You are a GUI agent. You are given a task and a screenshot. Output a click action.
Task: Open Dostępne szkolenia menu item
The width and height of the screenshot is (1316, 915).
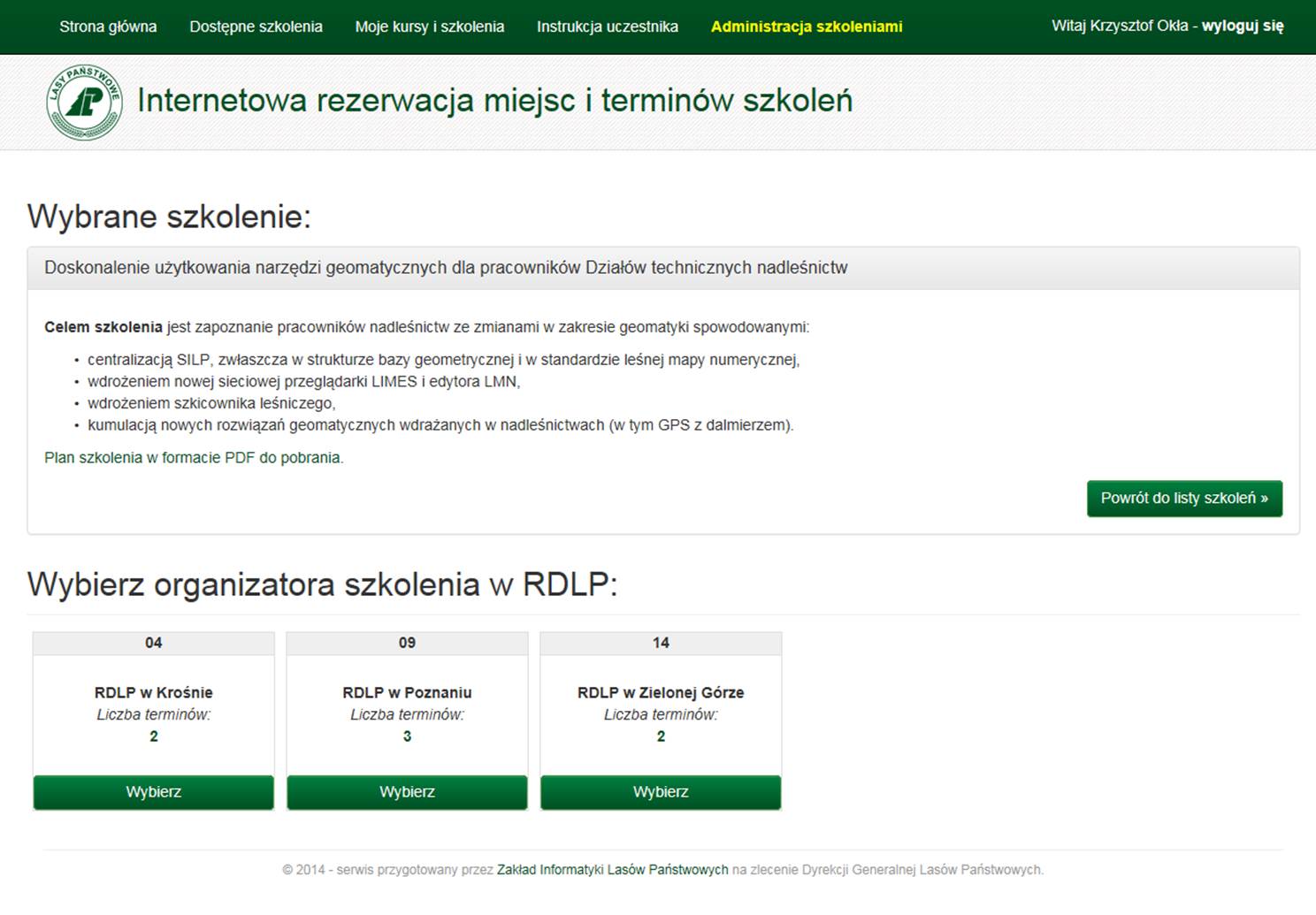coord(256,27)
